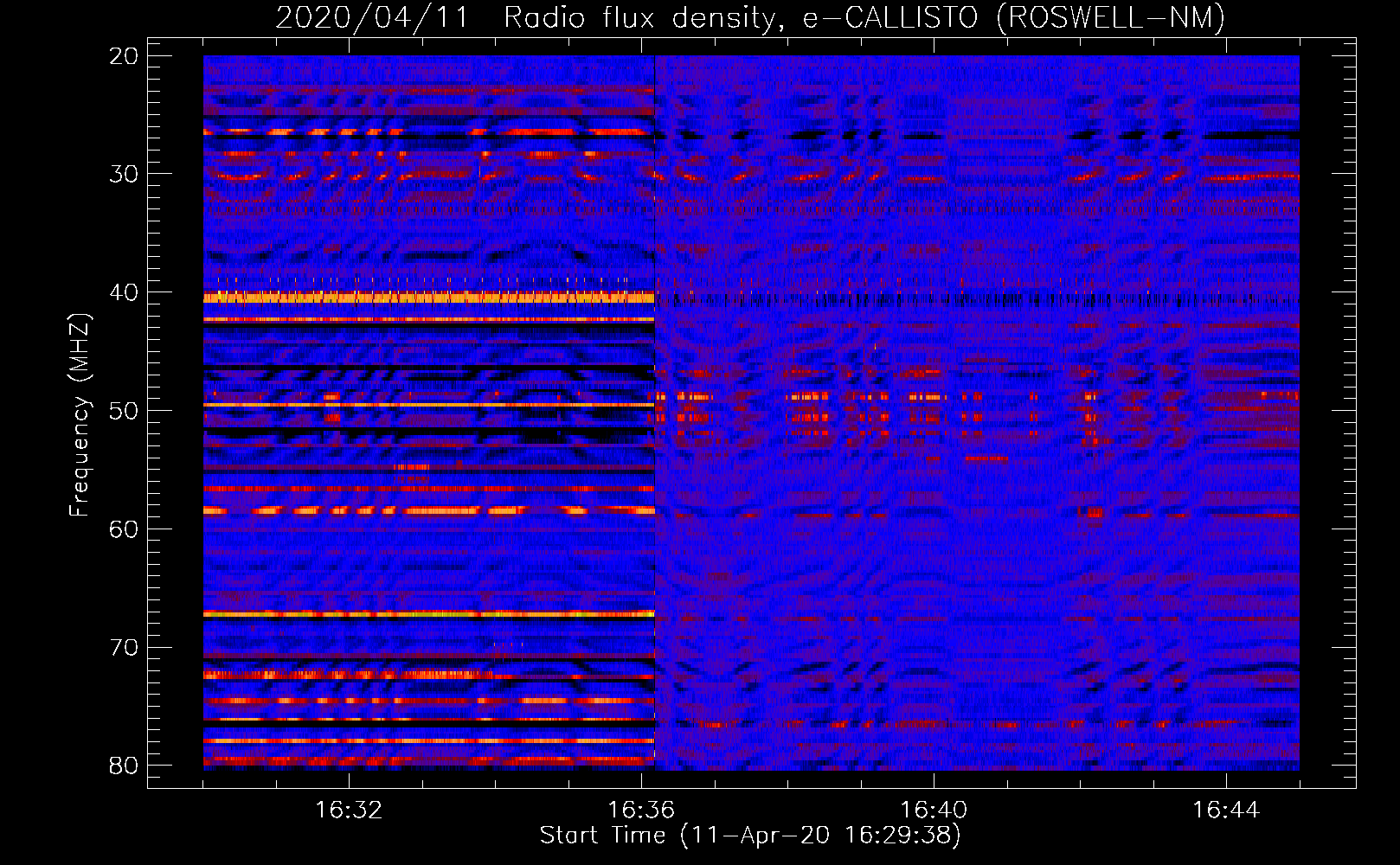Viewport: 1400px width, 865px height.
Task: Click the frequency tick label "60"
Action: point(123,529)
